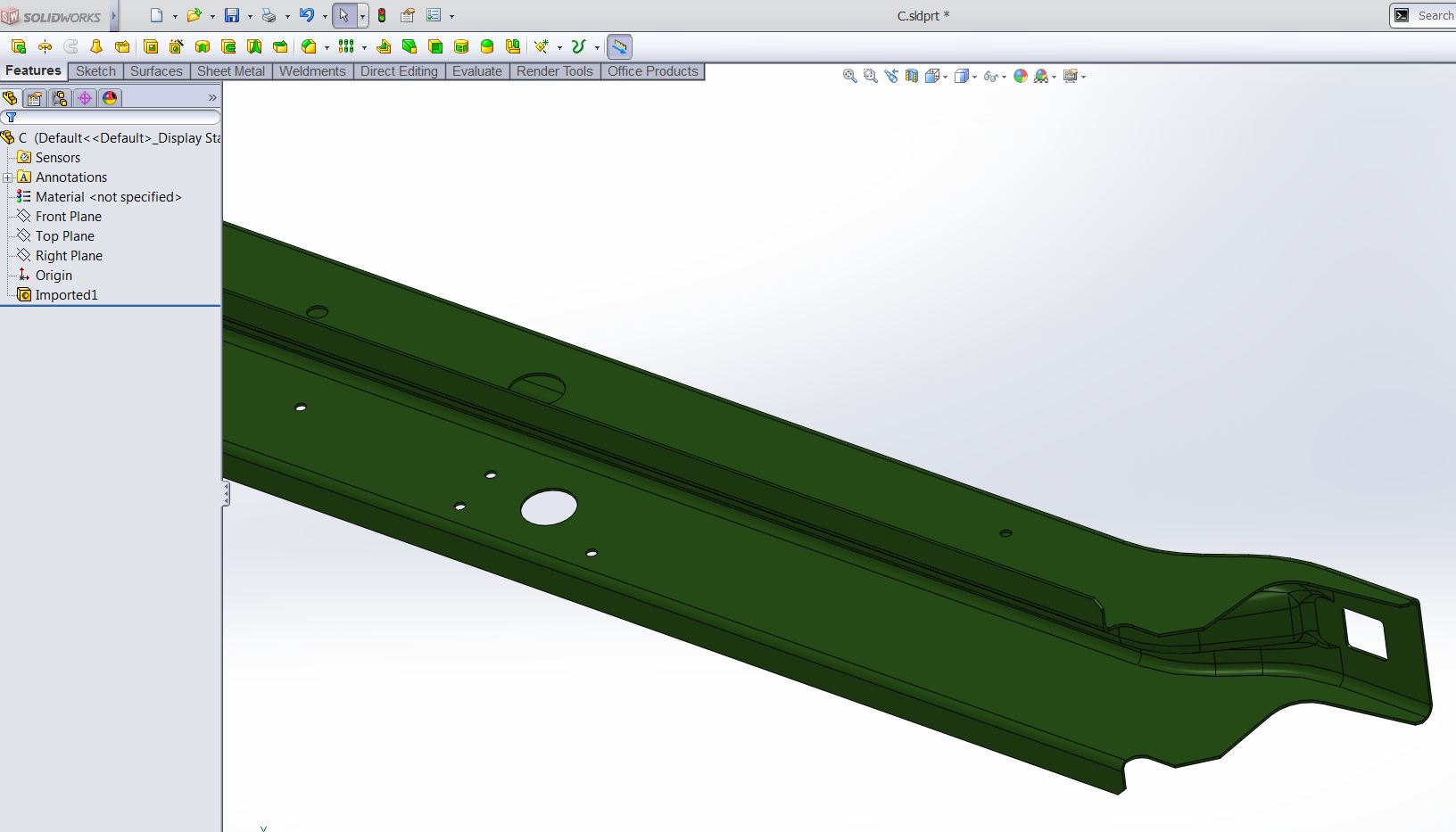
Task: Click the Rebuild traffic light icon
Action: pyautogui.click(x=382, y=15)
